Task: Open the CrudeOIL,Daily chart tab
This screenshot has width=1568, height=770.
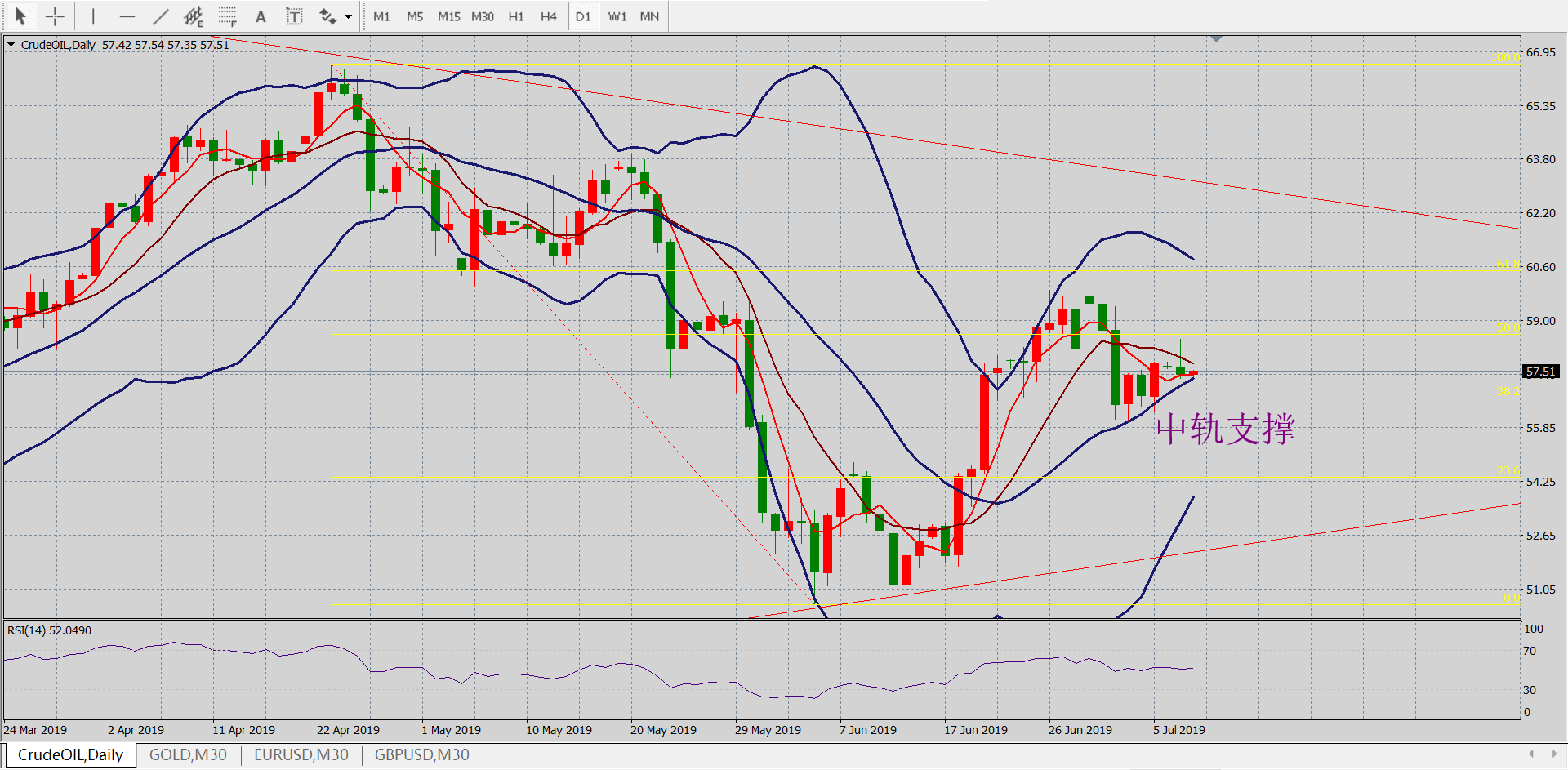Action: [70, 754]
